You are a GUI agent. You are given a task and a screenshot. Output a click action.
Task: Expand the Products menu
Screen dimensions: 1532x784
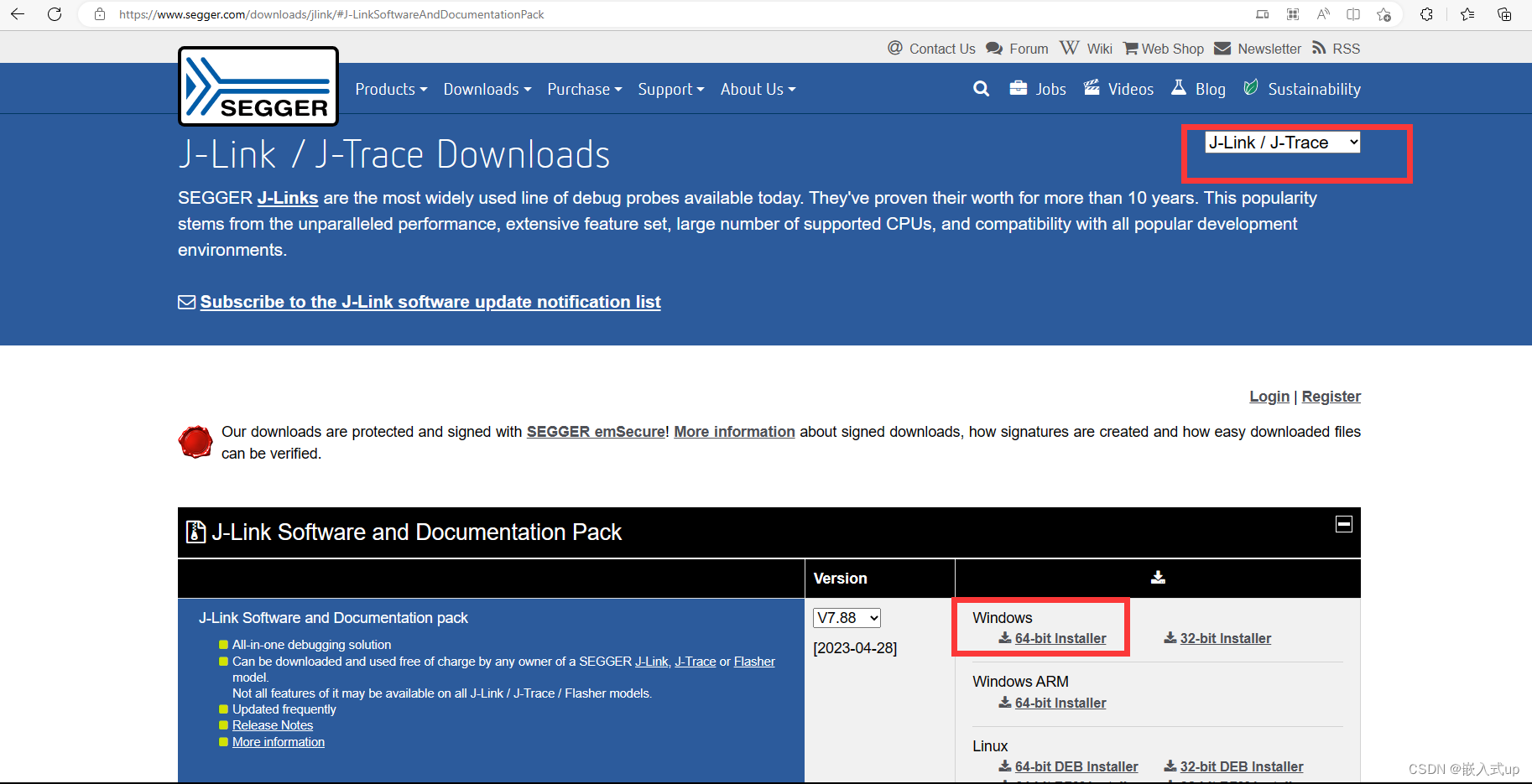(x=391, y=89)
